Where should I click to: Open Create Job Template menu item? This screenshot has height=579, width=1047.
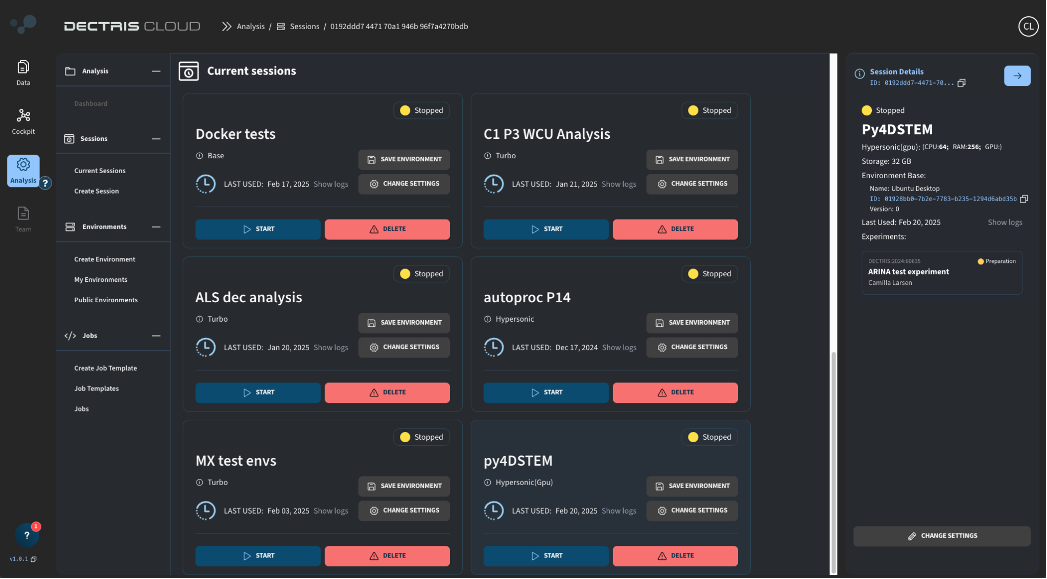click(x=106, y=369)
